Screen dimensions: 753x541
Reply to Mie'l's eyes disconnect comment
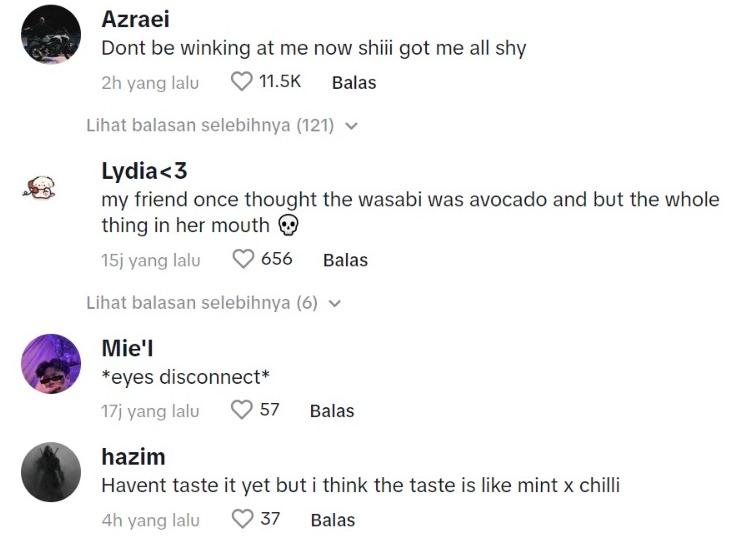tap(332, 411)
